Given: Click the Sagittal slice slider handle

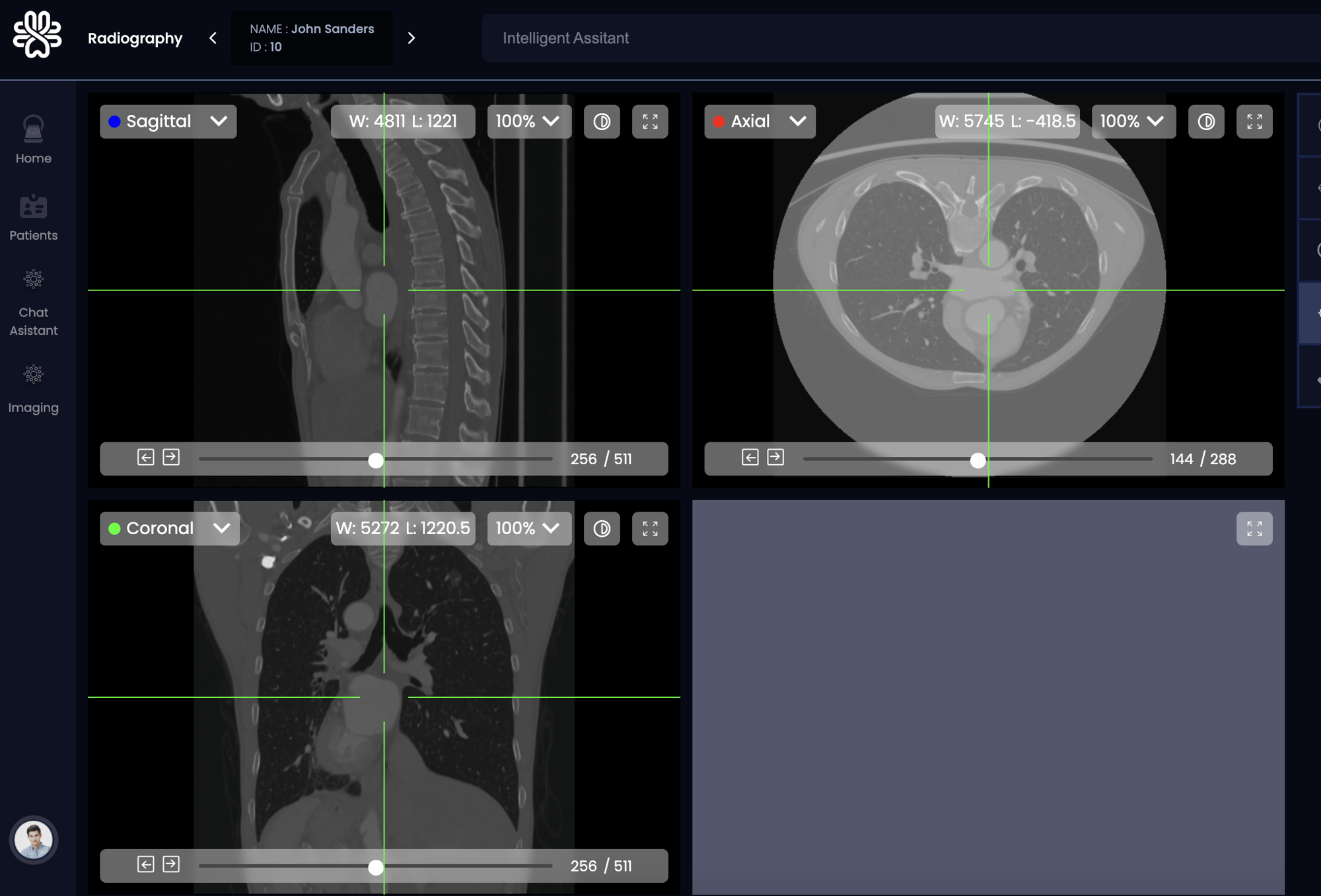Looking at the screenshot, I should (x=376, y=460).
